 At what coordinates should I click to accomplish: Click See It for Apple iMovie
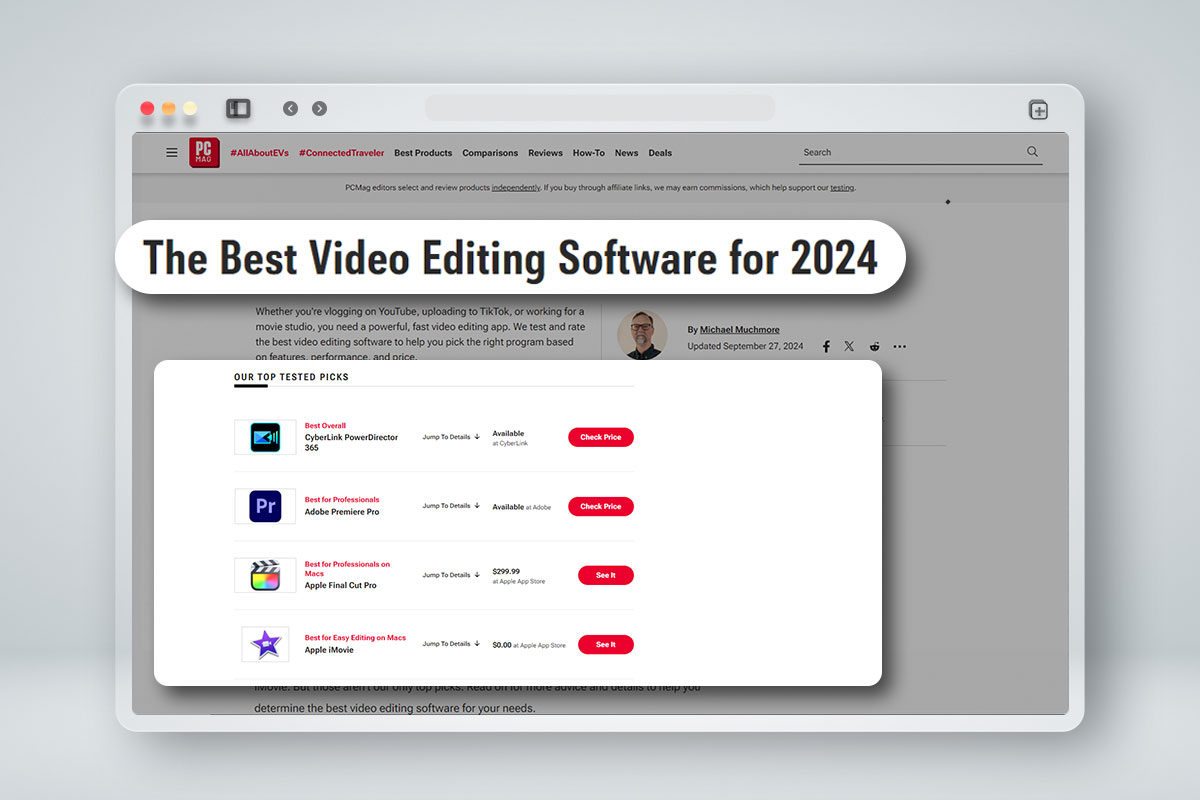[606, 644]
